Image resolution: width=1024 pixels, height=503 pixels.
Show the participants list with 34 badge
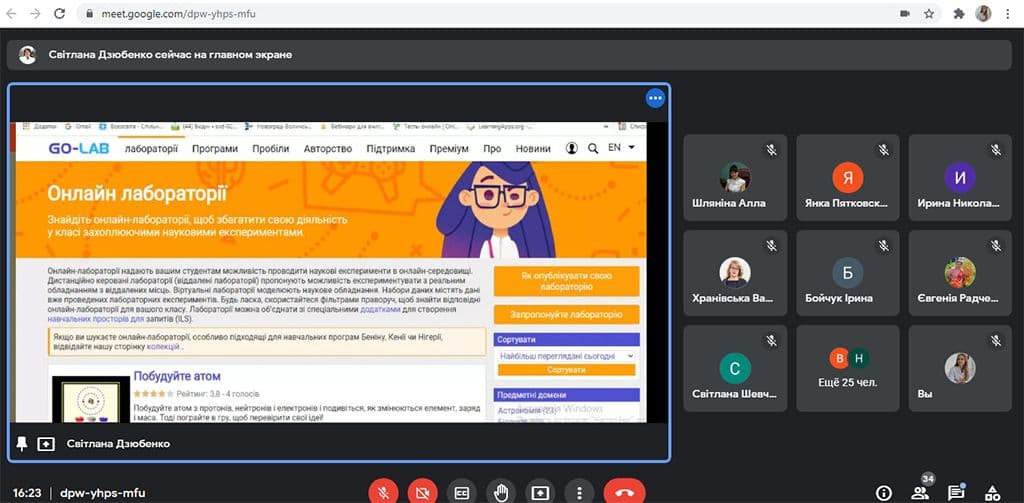click(921, 491)
